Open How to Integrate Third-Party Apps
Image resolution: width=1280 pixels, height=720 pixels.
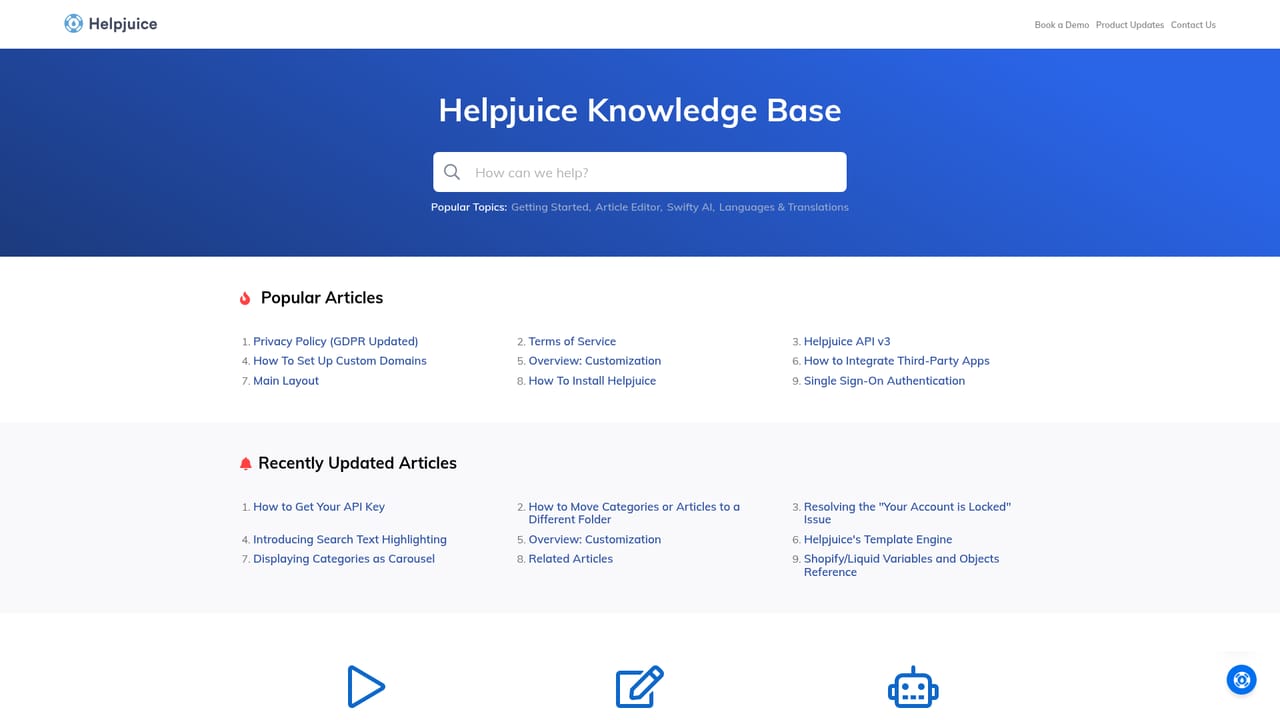tap(897, 361)
